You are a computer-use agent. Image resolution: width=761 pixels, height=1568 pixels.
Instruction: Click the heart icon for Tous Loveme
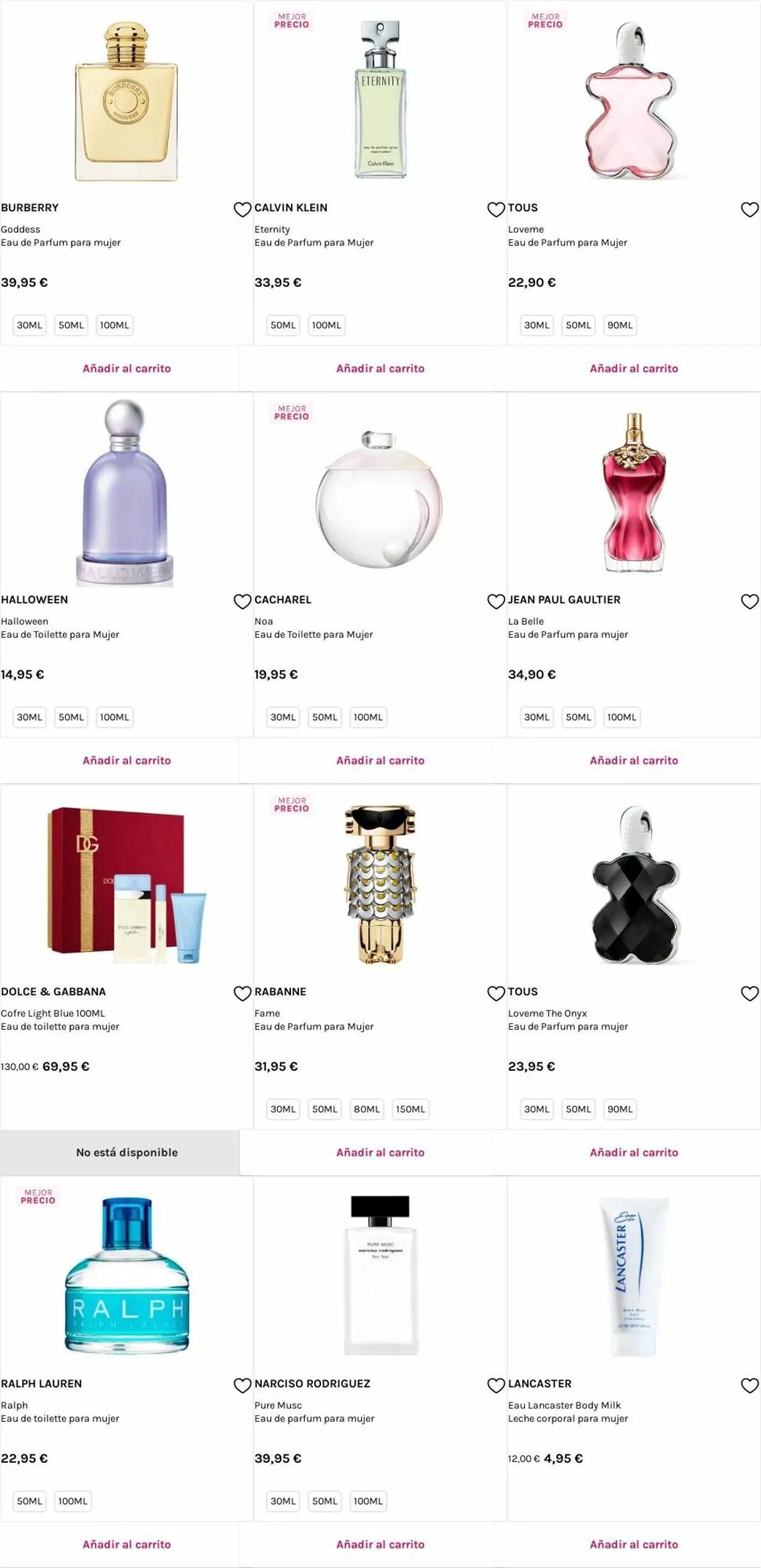(x=749, y=210)
